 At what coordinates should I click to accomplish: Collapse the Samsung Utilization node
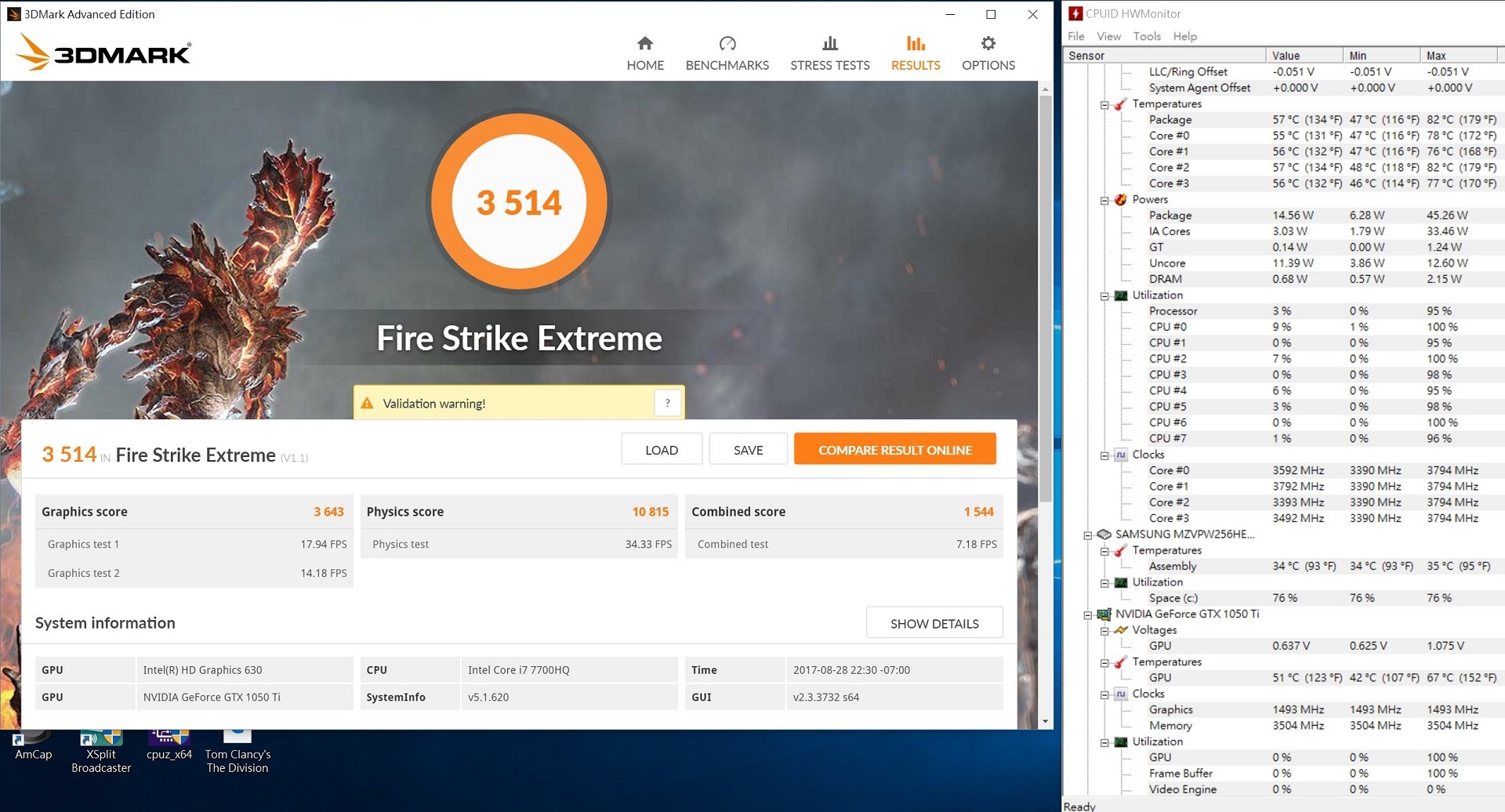click(x=1104, y=583)
